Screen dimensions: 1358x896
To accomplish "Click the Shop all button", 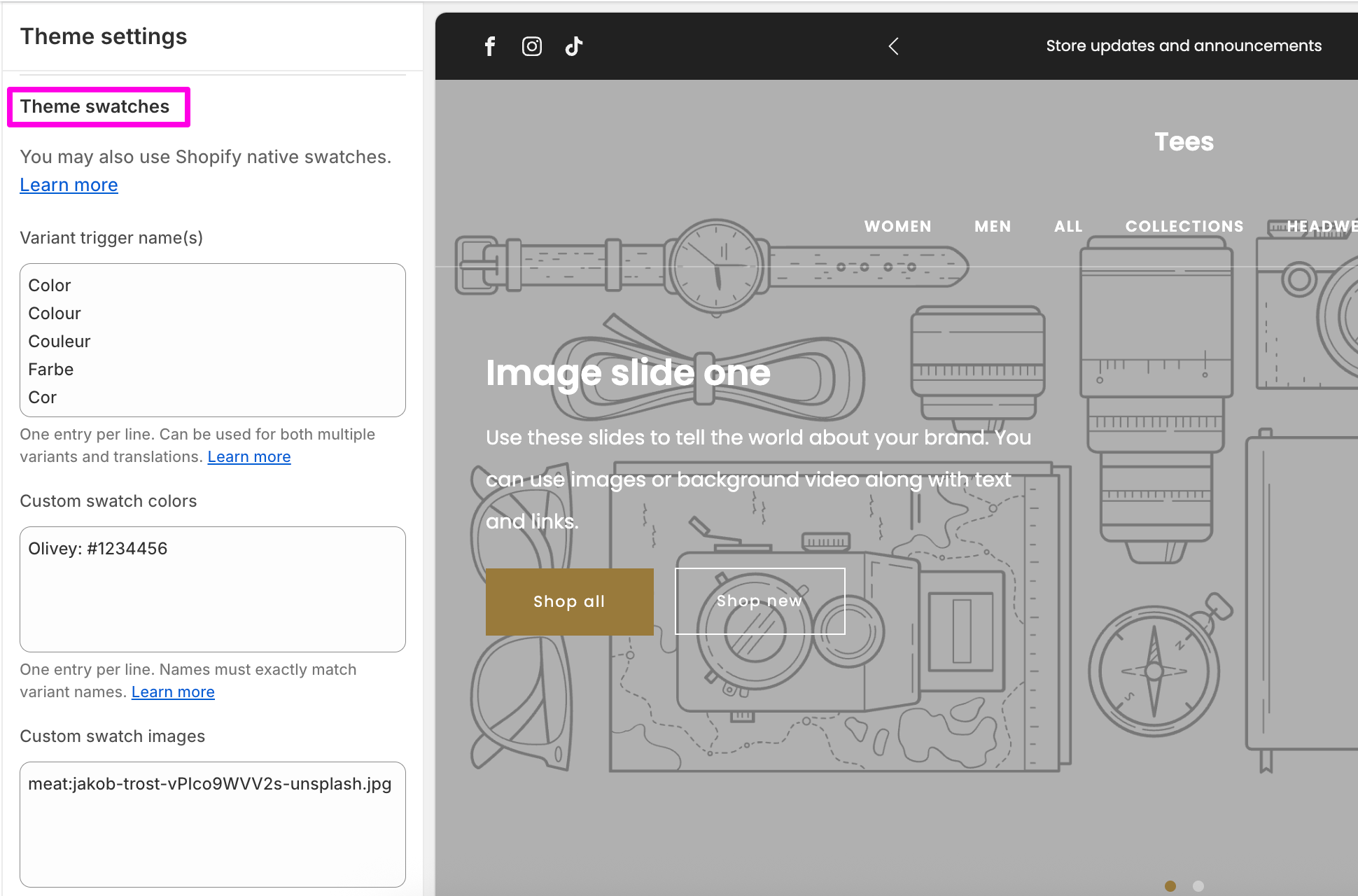I will [x=570, y=602].
